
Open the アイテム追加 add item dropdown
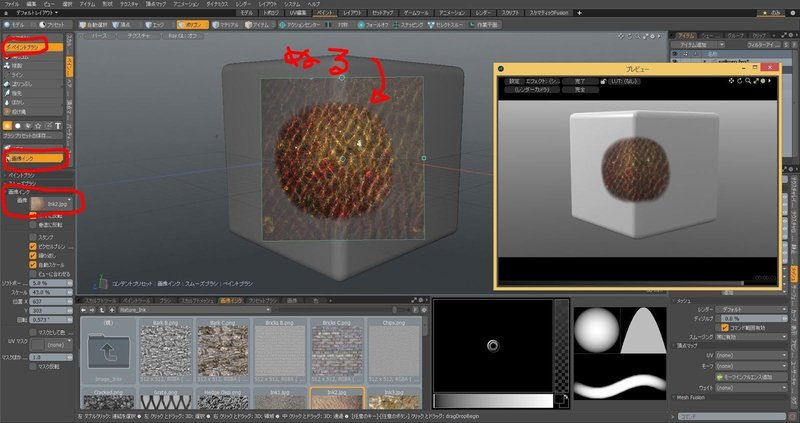[x=697, y=45]
